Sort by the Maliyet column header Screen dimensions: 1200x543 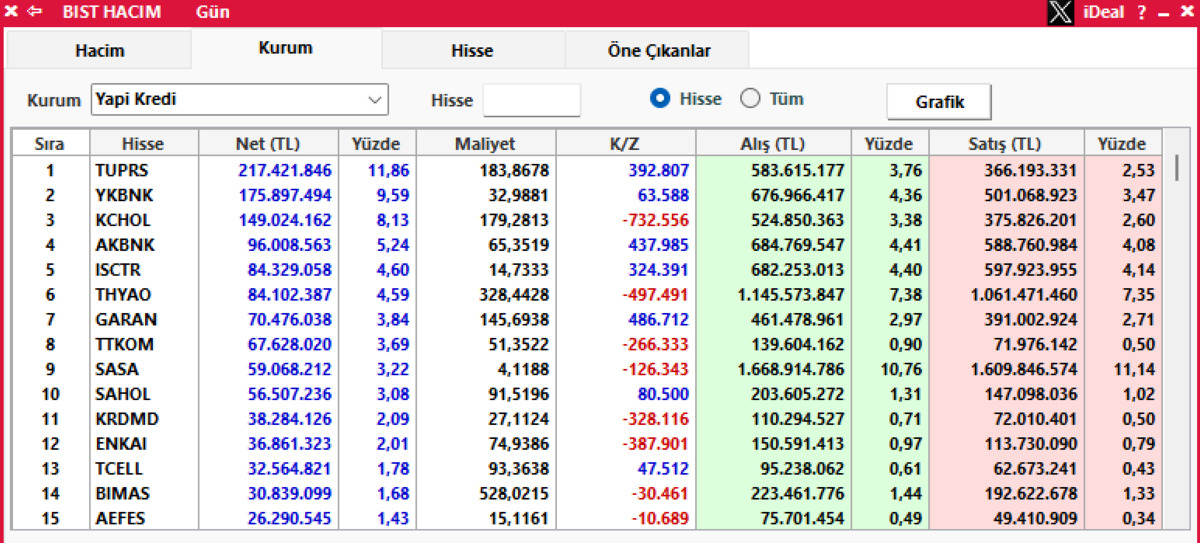(486, 144)
